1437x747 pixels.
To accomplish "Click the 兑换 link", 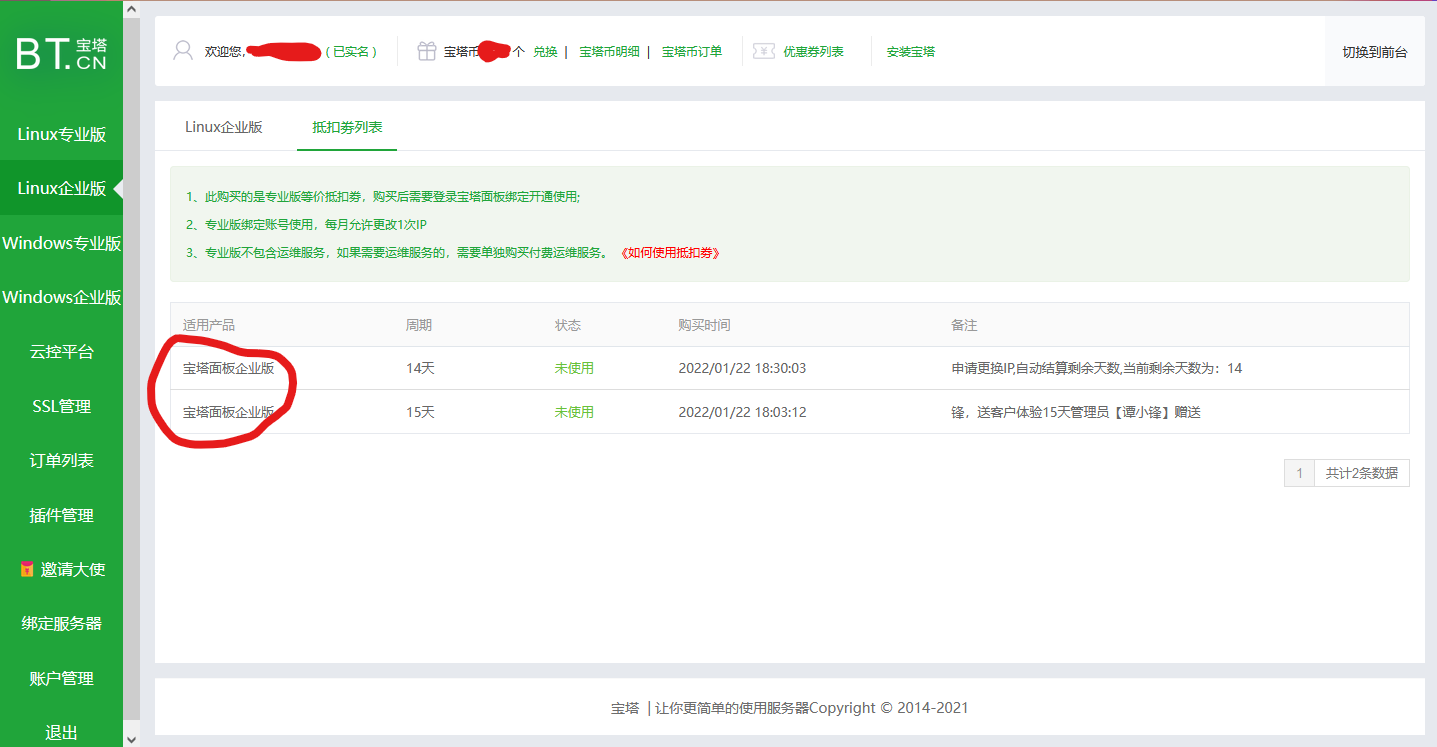I will tap(545, 52).
